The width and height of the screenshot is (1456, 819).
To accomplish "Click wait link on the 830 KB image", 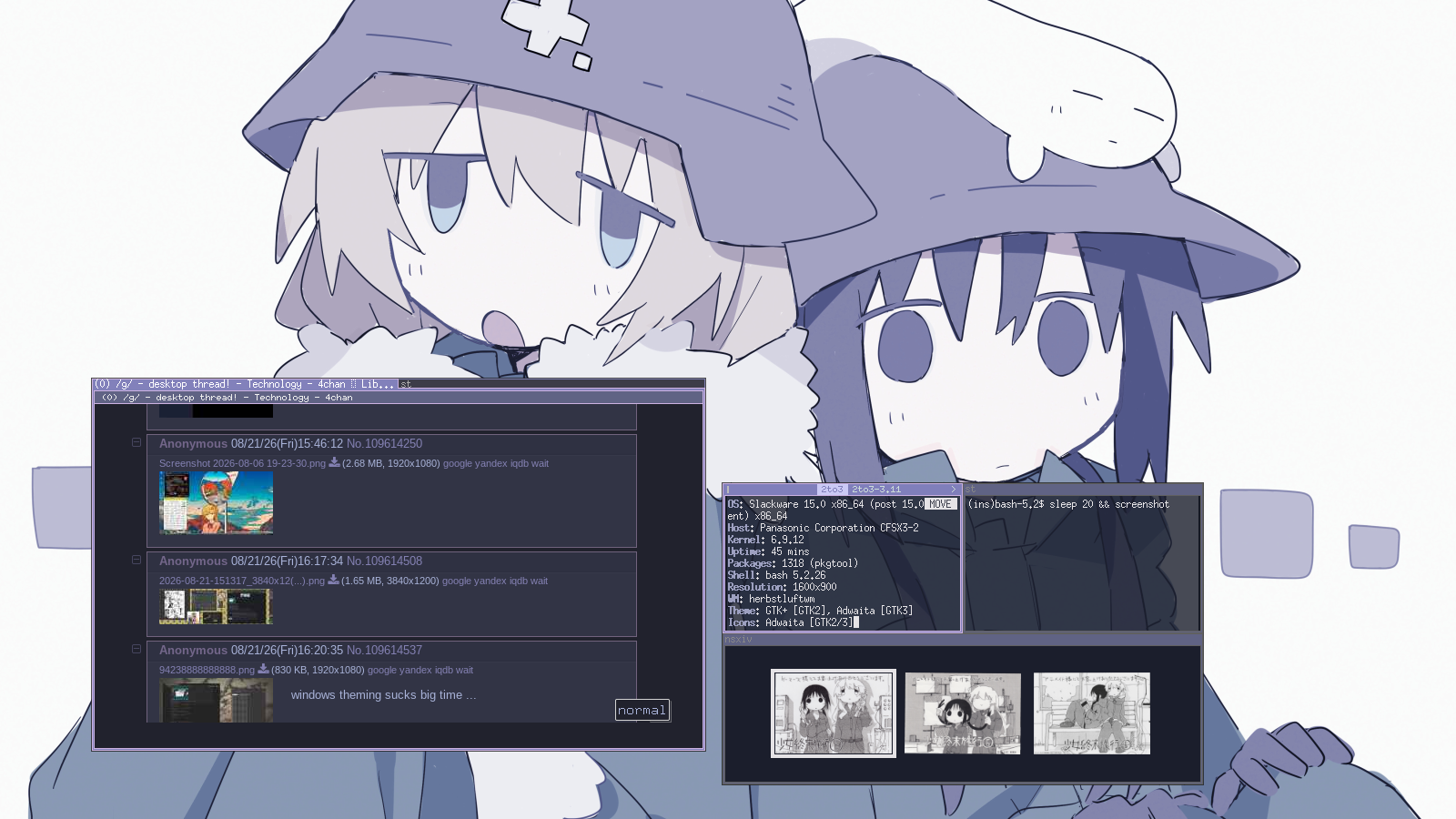I will (465, 670).
